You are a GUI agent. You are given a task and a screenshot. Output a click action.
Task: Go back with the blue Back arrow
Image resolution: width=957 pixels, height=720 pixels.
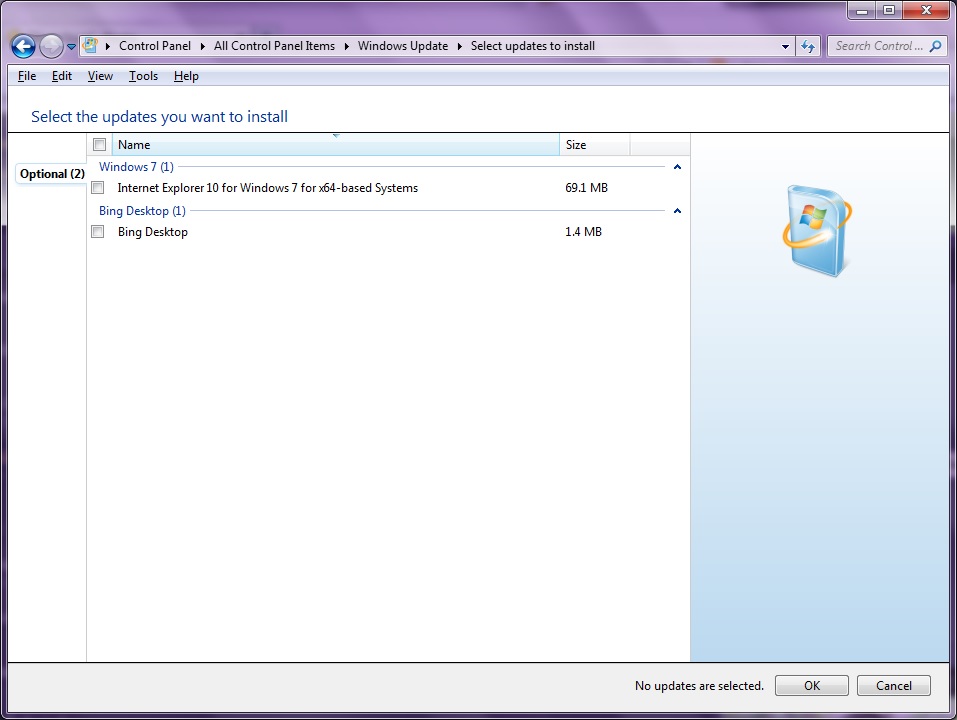(23, 46)
